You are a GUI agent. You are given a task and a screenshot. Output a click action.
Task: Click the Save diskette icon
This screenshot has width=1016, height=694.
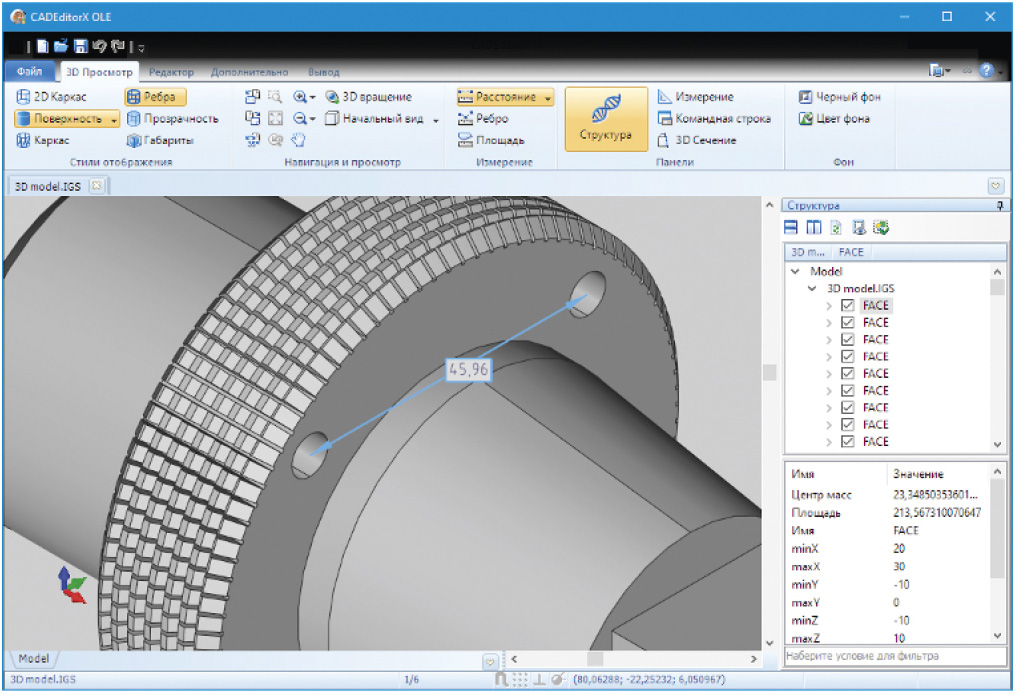click(80, 47)
